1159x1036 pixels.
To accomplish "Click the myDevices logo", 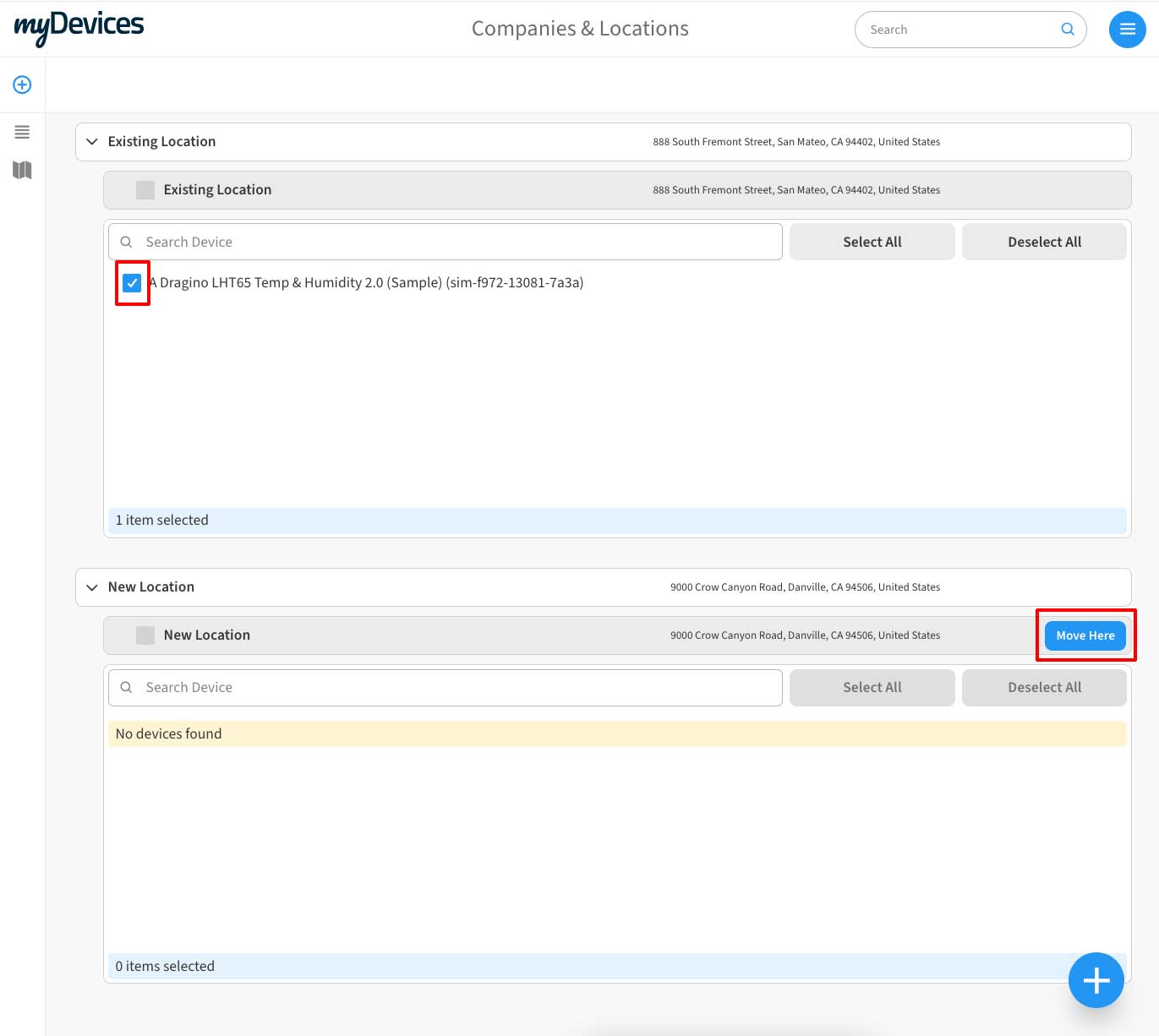I will 79,27.
